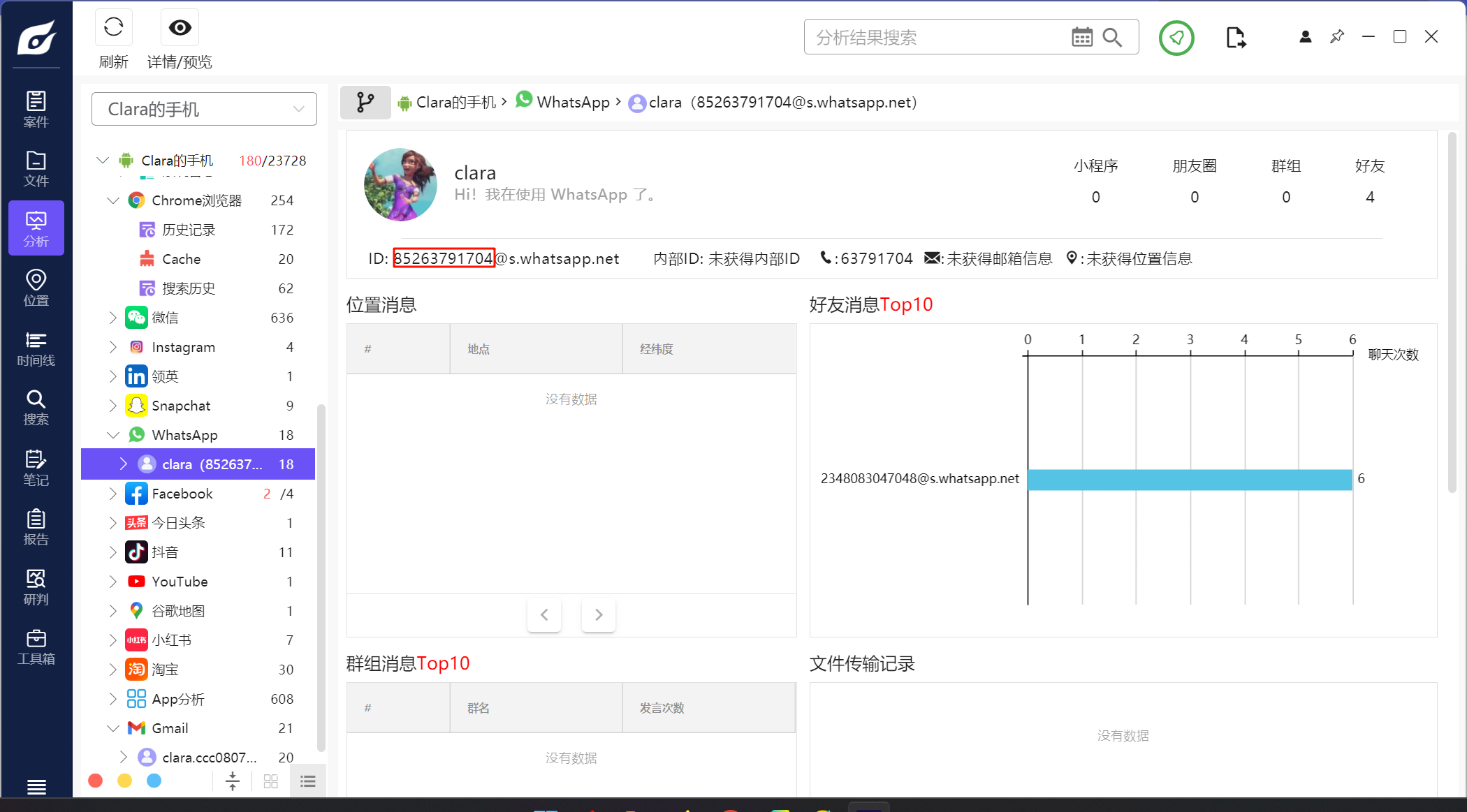Click the pin window icon
The width and height of the screenshot is (1467, 812).
[x=1336, y=36]
